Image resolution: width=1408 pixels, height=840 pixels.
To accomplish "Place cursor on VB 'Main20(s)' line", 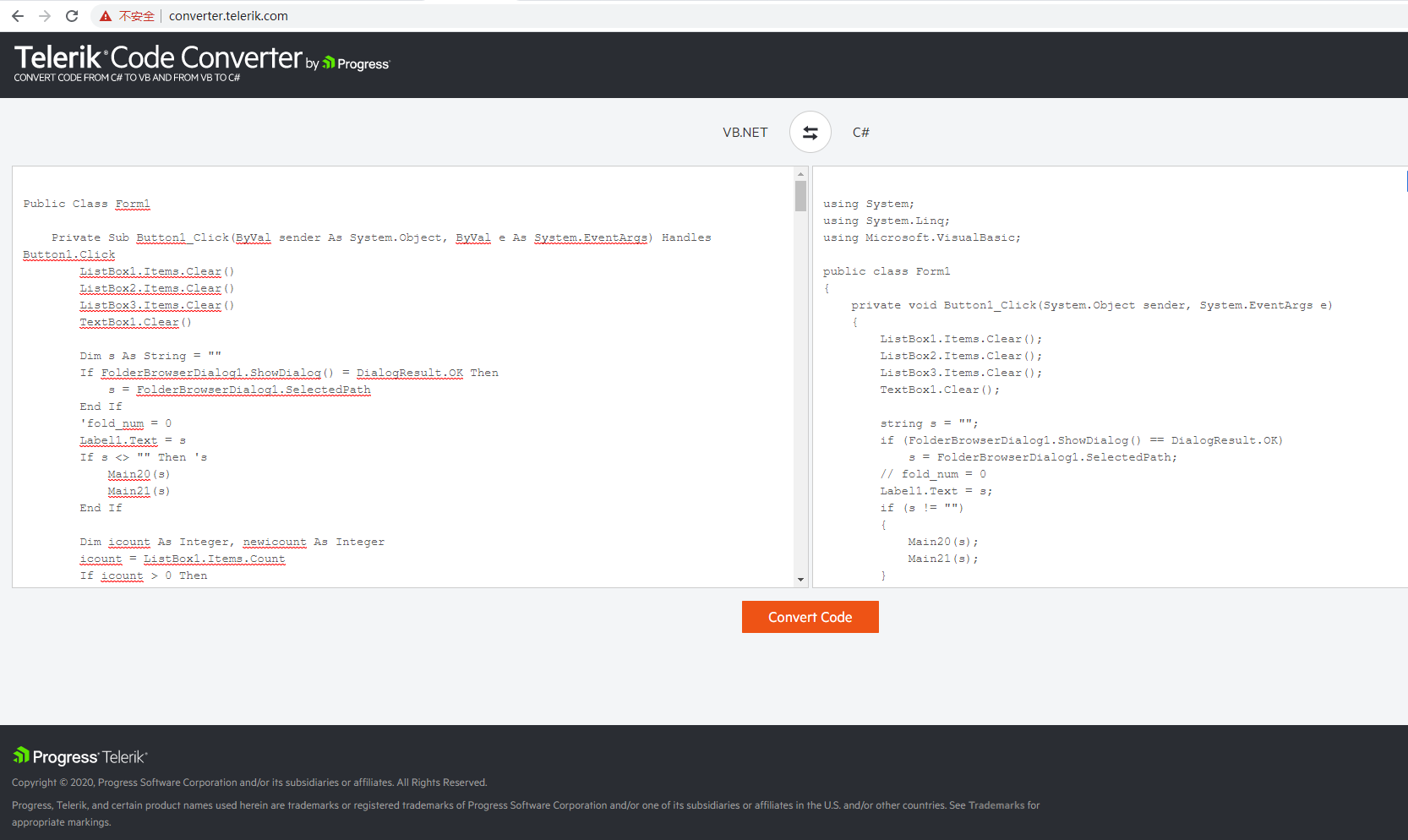I will [139, 474].
